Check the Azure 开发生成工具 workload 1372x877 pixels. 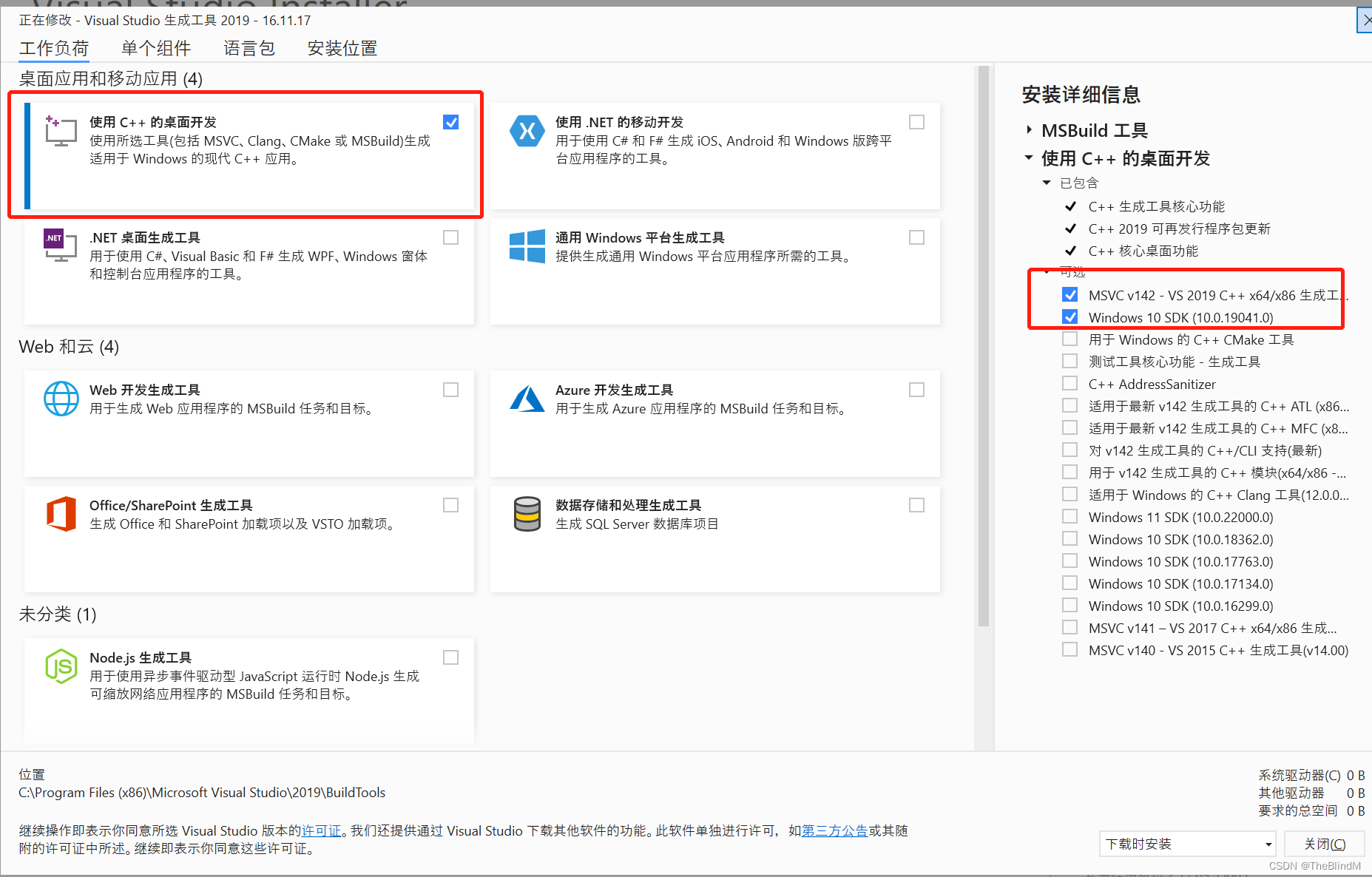tap(916, 390)
